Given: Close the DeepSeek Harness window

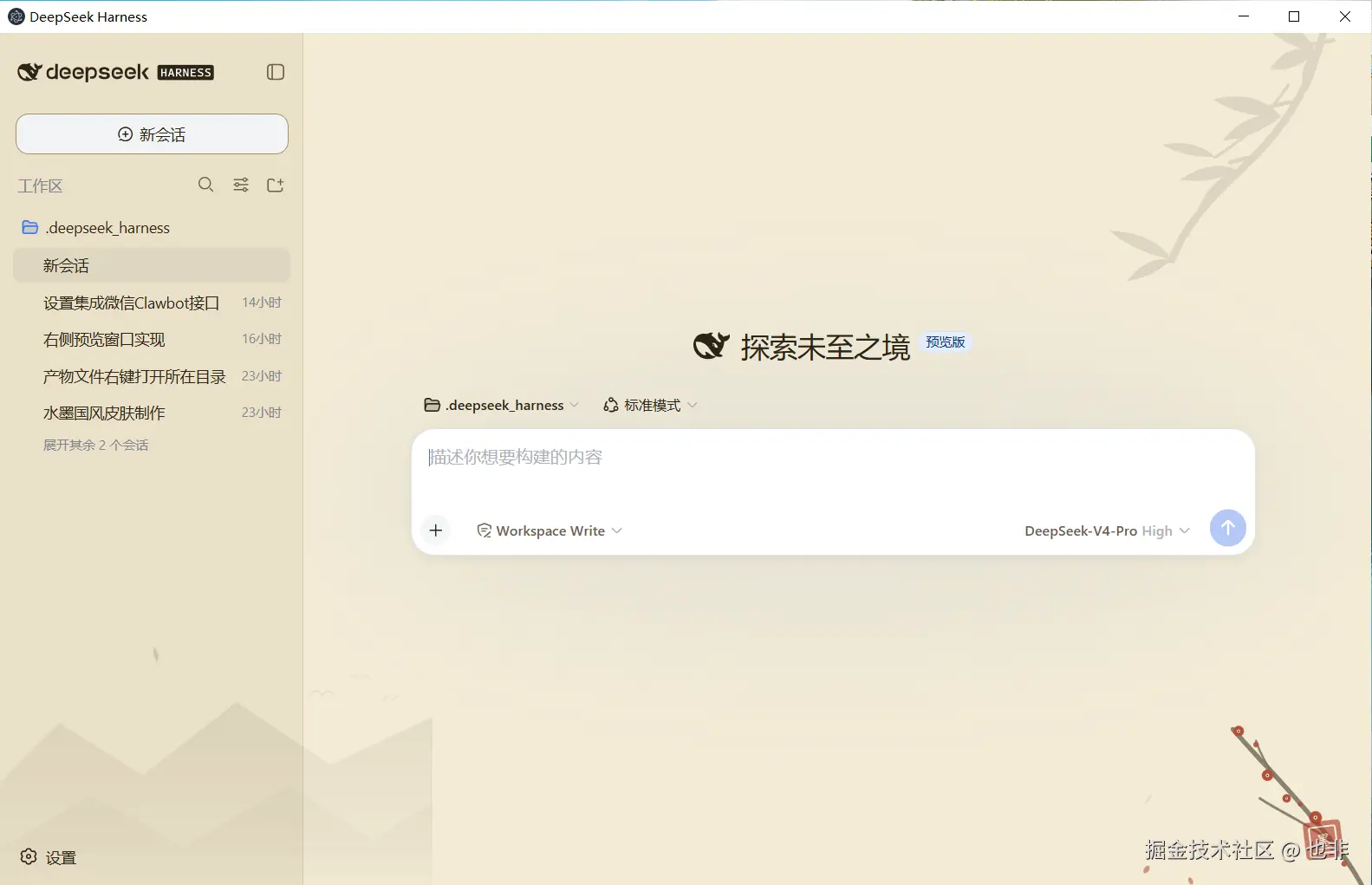Looking at the screenshot, I should pos(1345,16).
